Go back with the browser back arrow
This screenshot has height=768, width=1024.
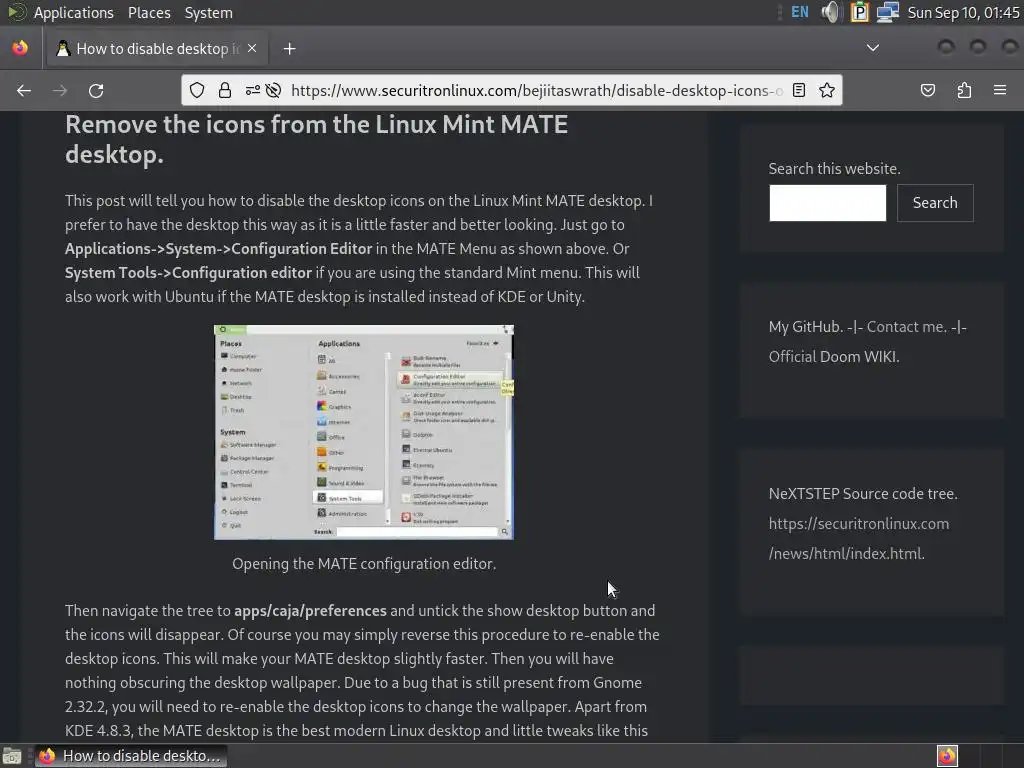24,91
